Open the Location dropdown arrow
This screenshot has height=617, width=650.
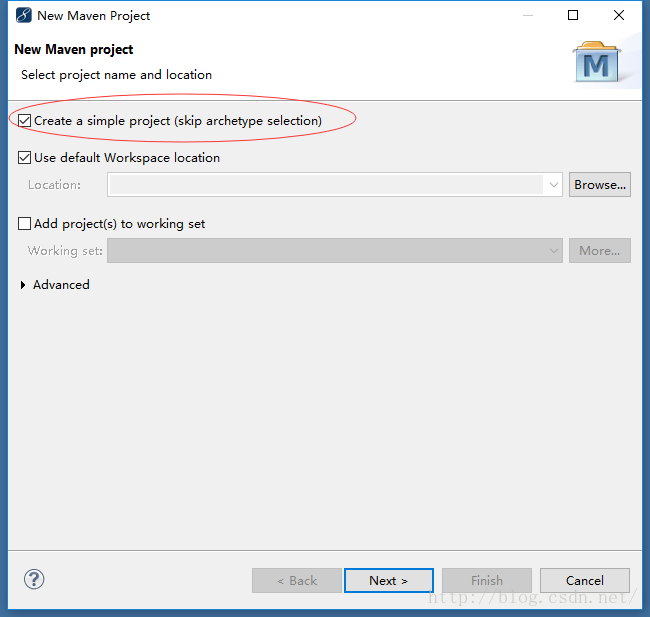pyautogui.click(x=553, y=185)
